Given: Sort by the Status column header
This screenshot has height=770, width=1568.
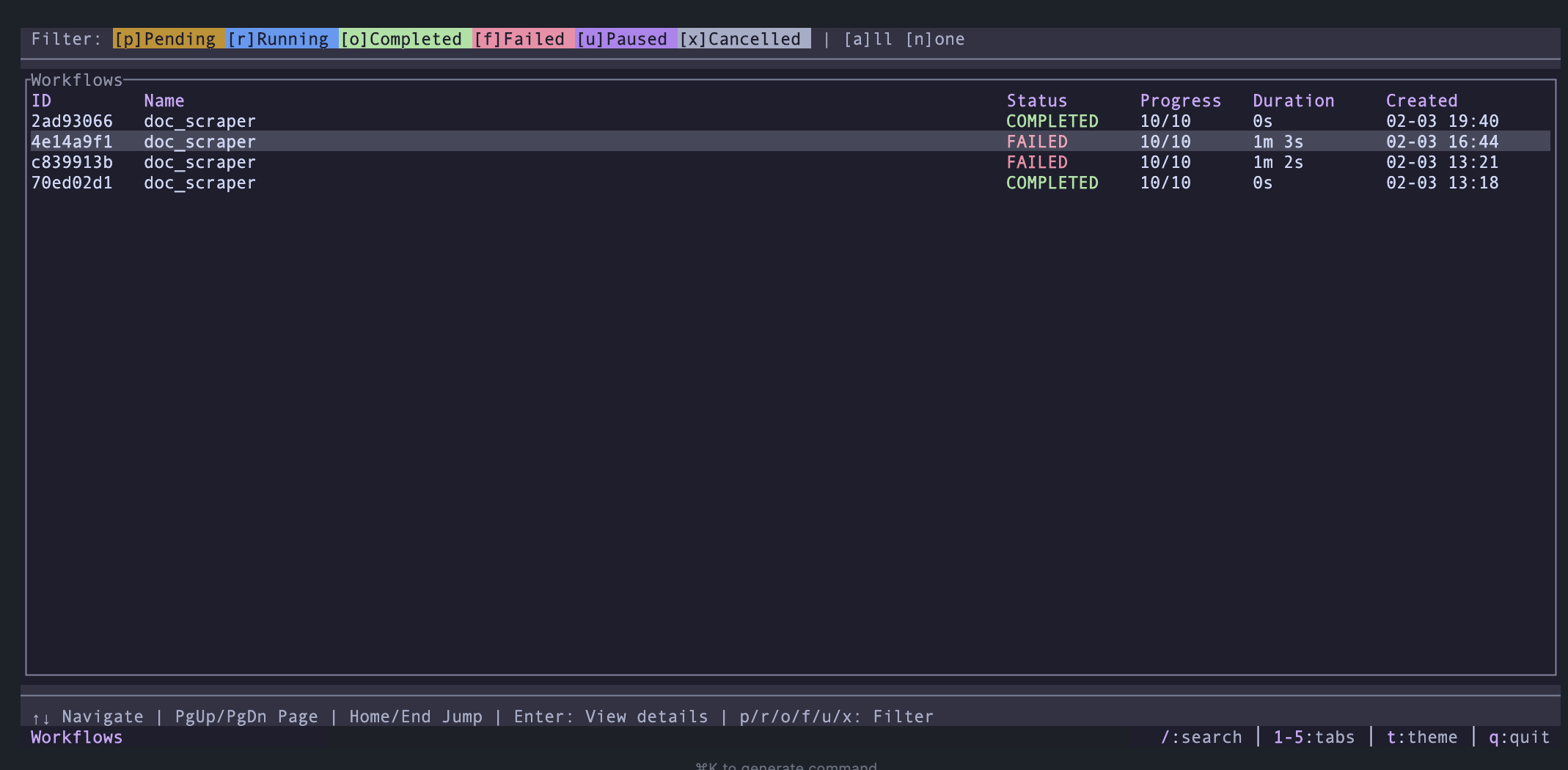Looking at the screenshot, I should [1037, 100].
